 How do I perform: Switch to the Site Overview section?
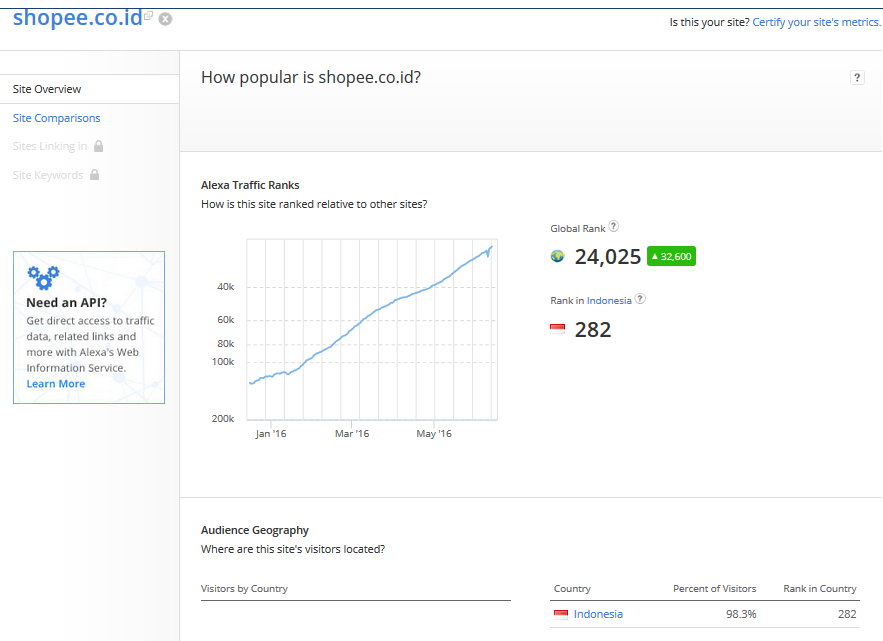(x=47, y=88)
